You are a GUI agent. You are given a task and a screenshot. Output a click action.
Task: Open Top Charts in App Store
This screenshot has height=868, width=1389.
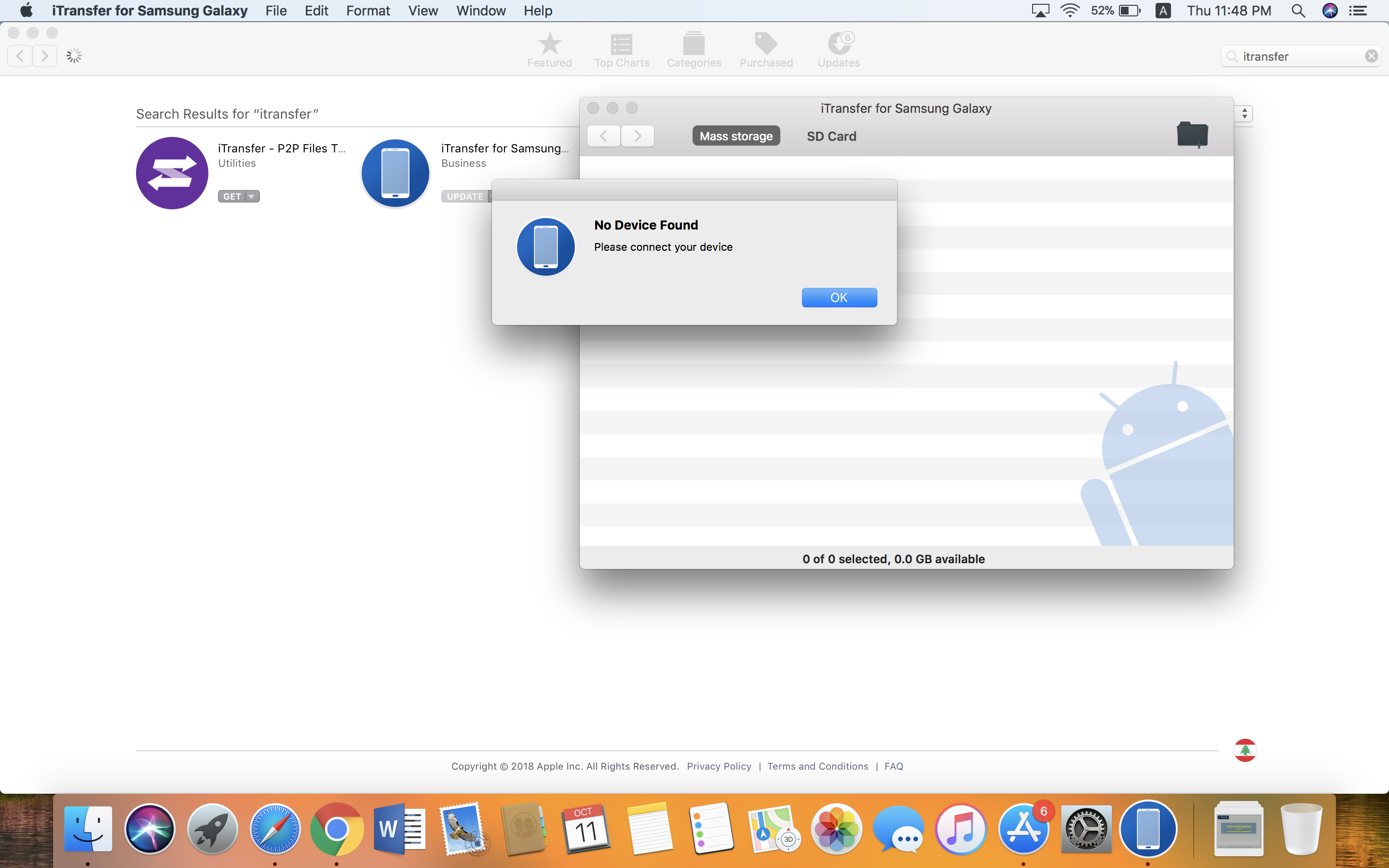(x=622, y=50)
